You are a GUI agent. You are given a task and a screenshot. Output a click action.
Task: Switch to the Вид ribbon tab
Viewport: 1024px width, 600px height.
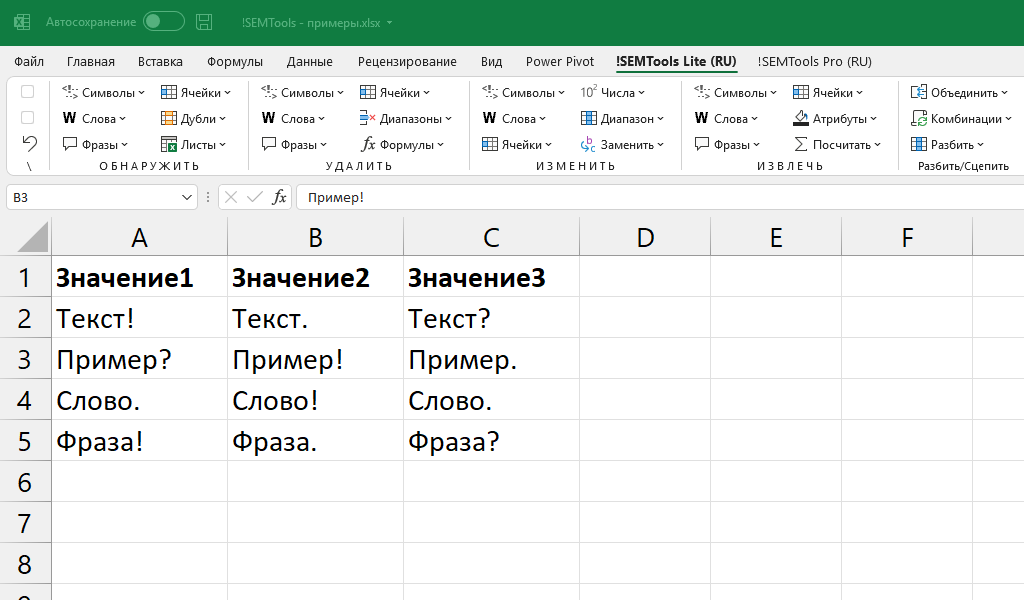[491, 61]
